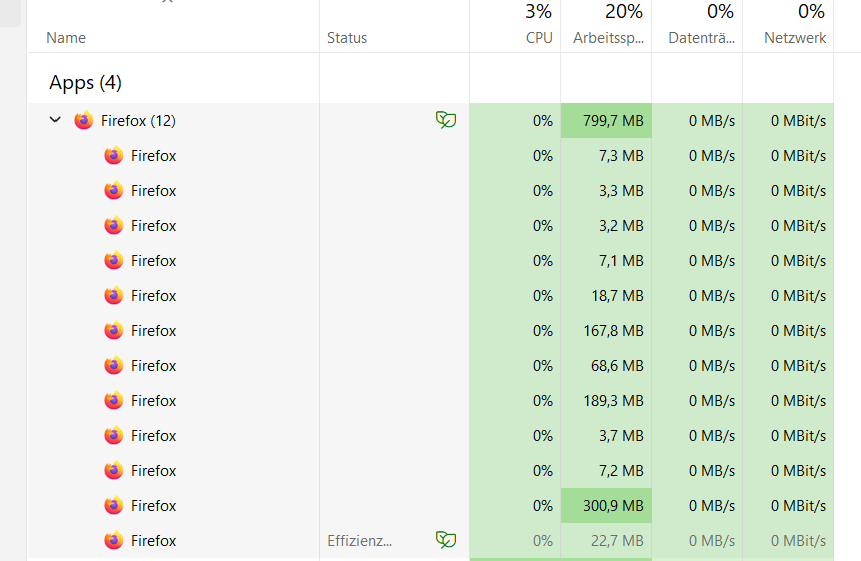Screen dimensions: 861x561
Task: Click the 799,7 MB memory cell
Action: pyautogui.click(x=606, y=120)
